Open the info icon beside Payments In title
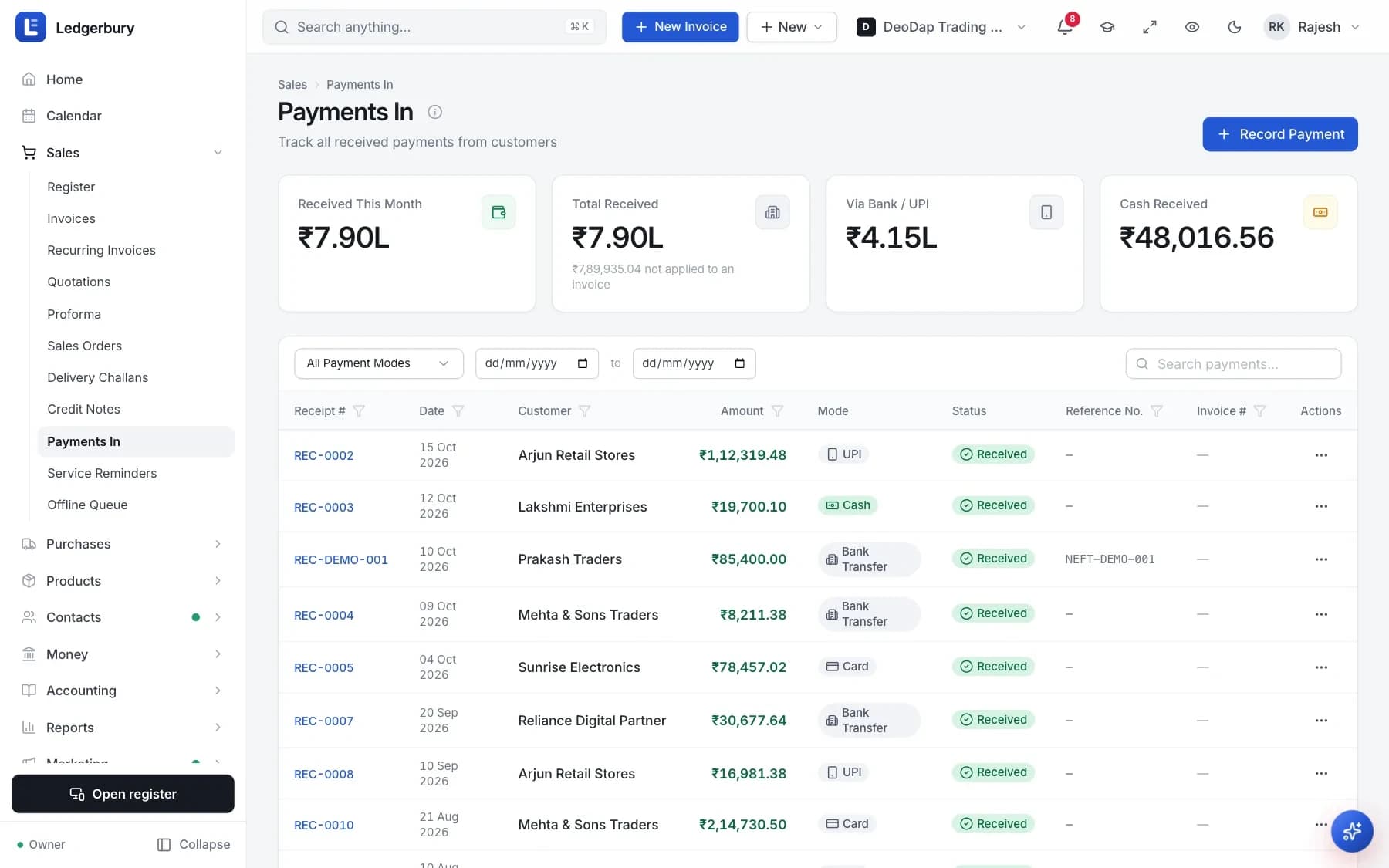The image size is (1389, 868). tap(435, 112)
